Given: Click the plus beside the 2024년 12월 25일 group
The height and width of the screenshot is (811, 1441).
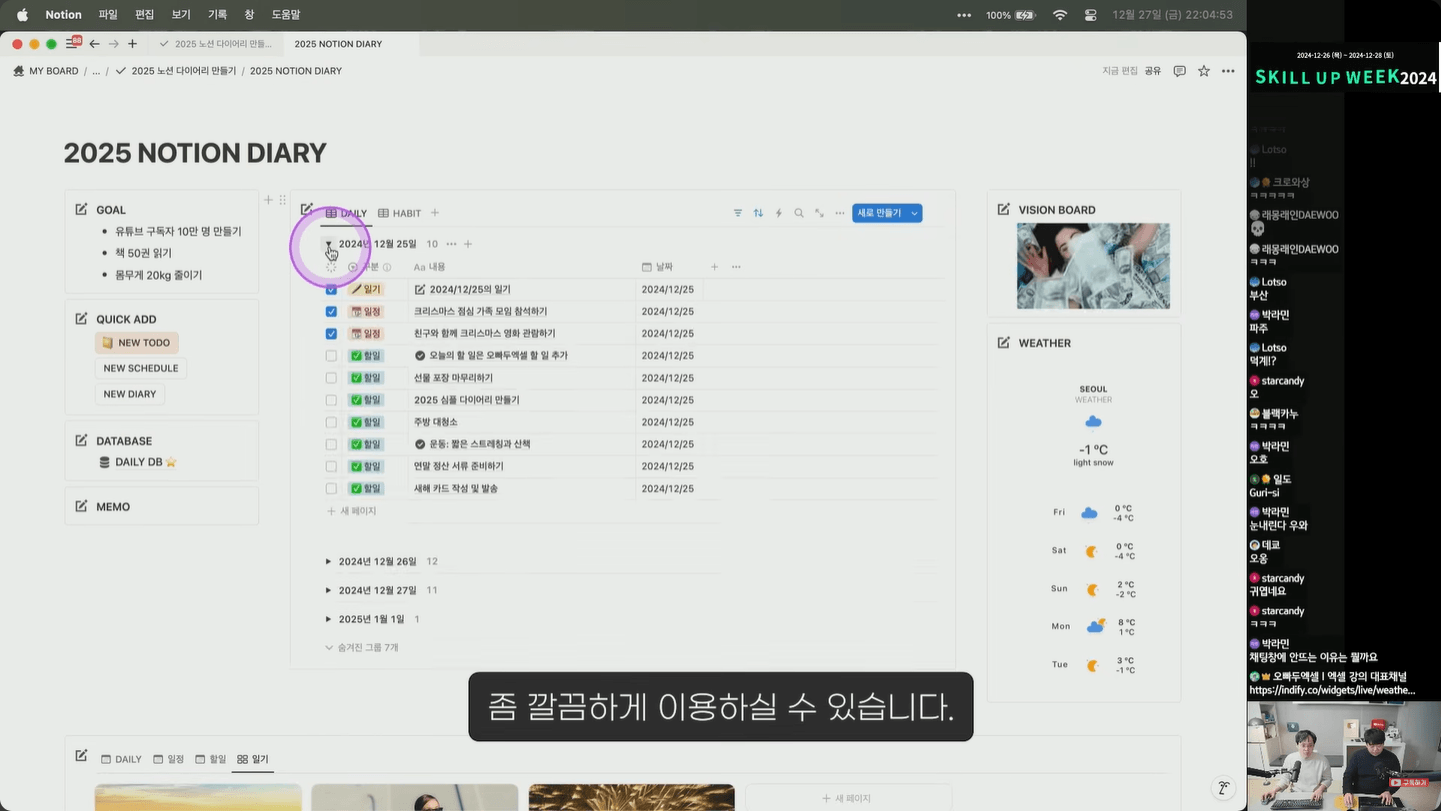Looking at the screenshot, I should [468, 244].
